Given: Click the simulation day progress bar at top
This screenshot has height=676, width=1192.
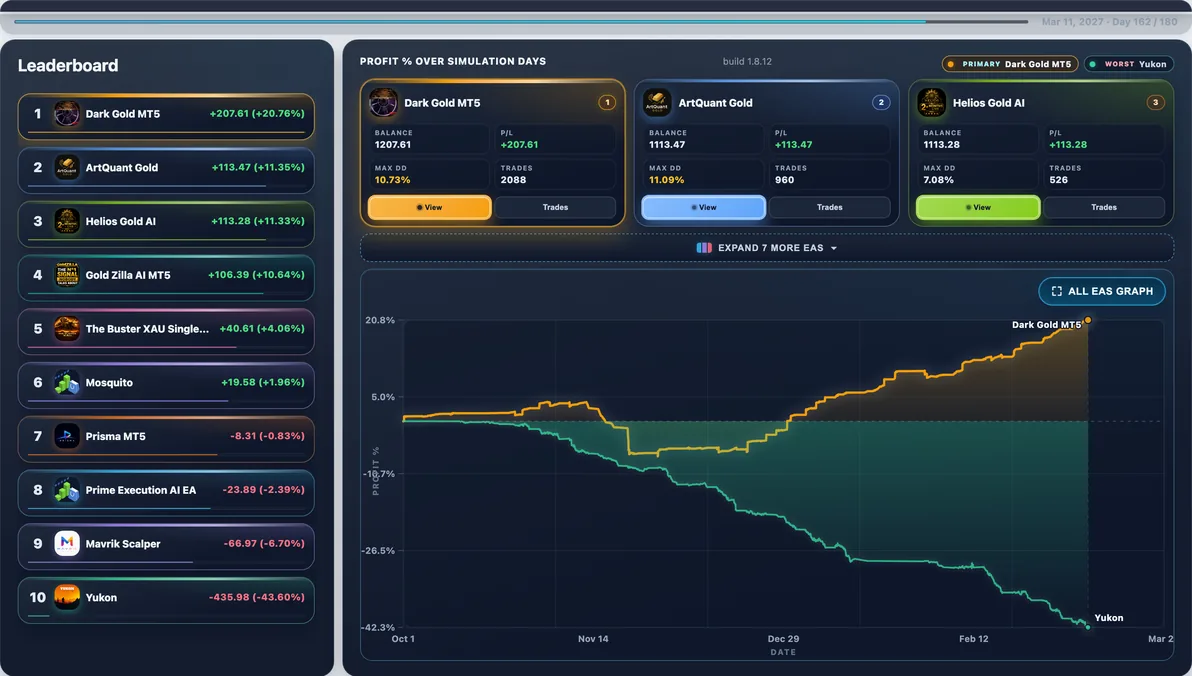Looking at the screenshot, I should [x=521, y=21].
